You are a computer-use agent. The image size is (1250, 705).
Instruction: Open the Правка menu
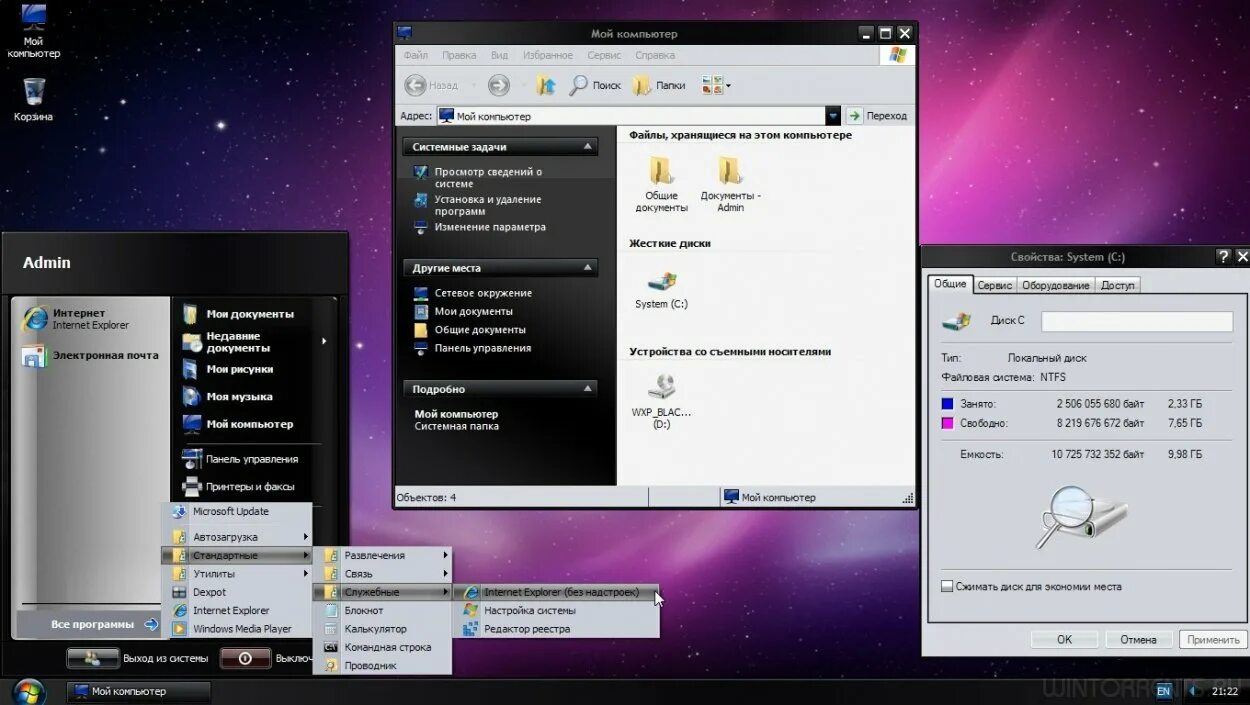click(459, 56)
